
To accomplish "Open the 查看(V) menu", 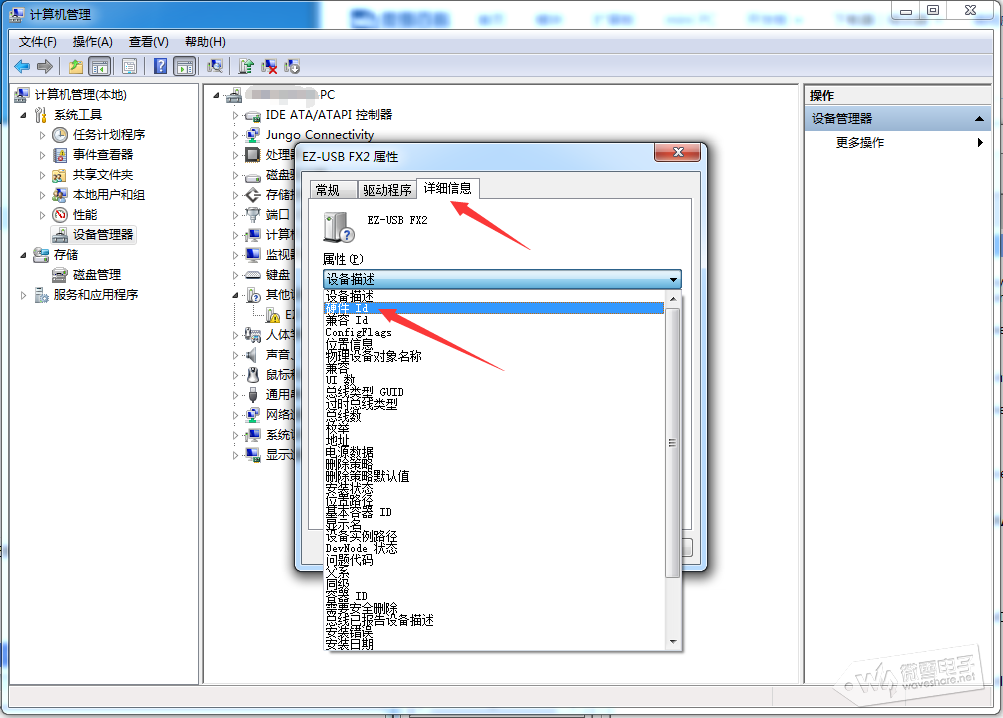I will 148,42.
